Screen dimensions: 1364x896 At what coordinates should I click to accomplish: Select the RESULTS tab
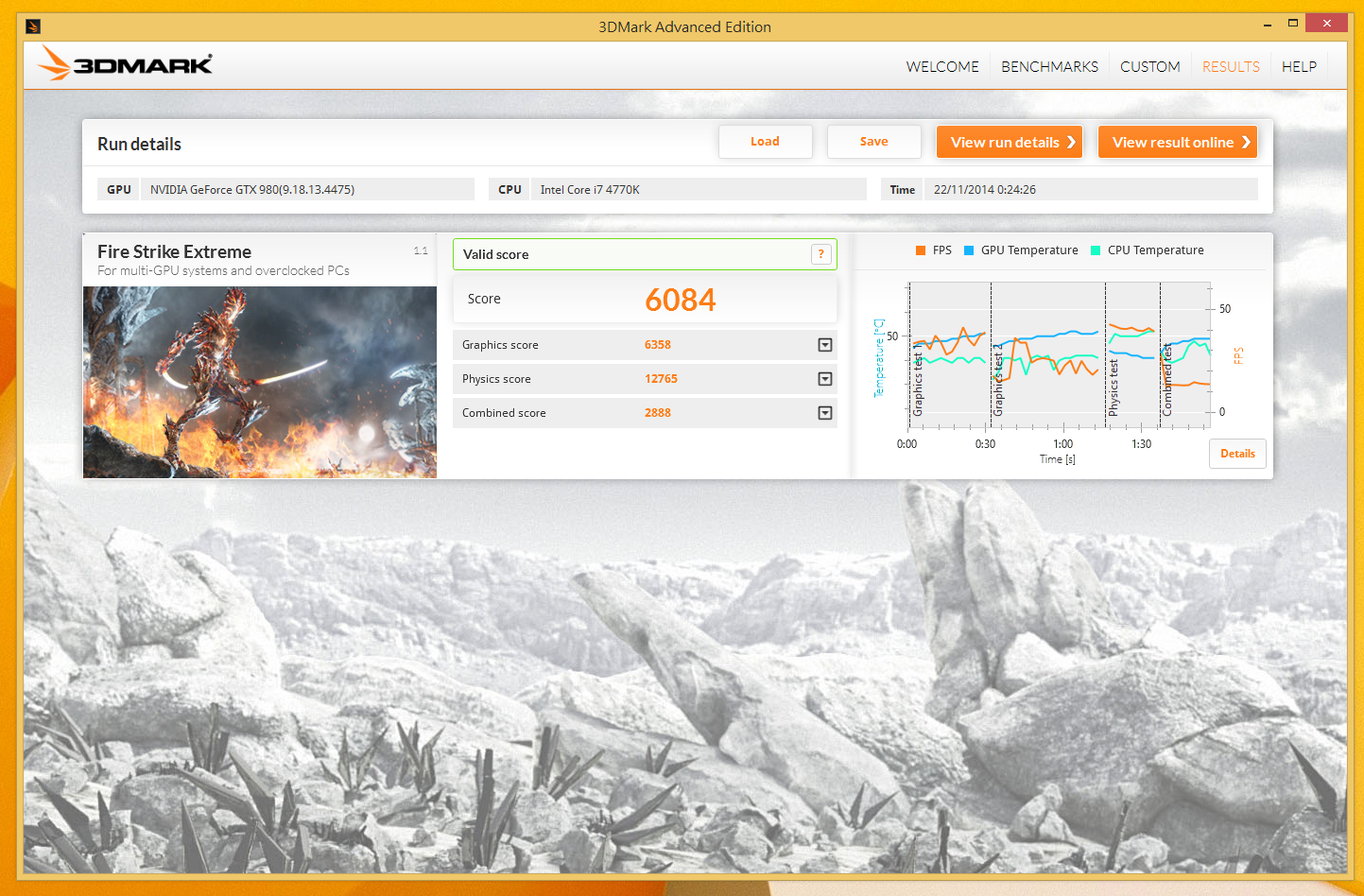pos(1231,66)
